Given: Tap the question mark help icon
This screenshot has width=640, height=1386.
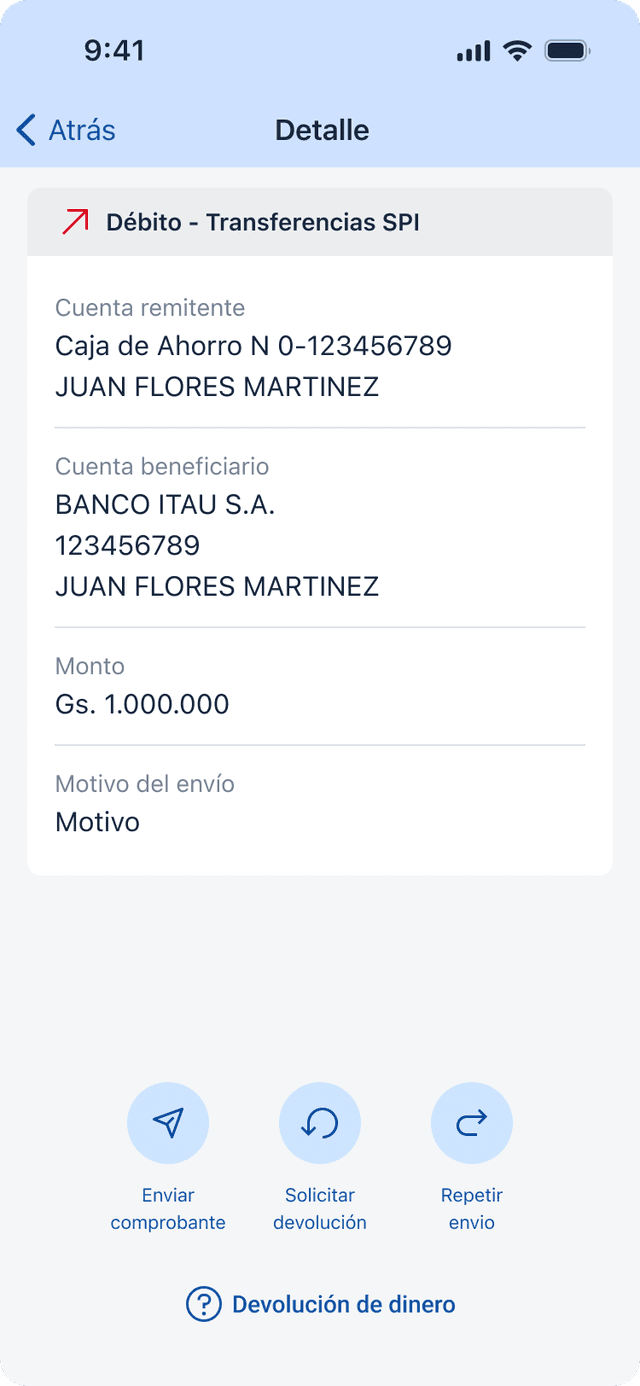Looking at the screenshot, I should (x=203, y=1304).
